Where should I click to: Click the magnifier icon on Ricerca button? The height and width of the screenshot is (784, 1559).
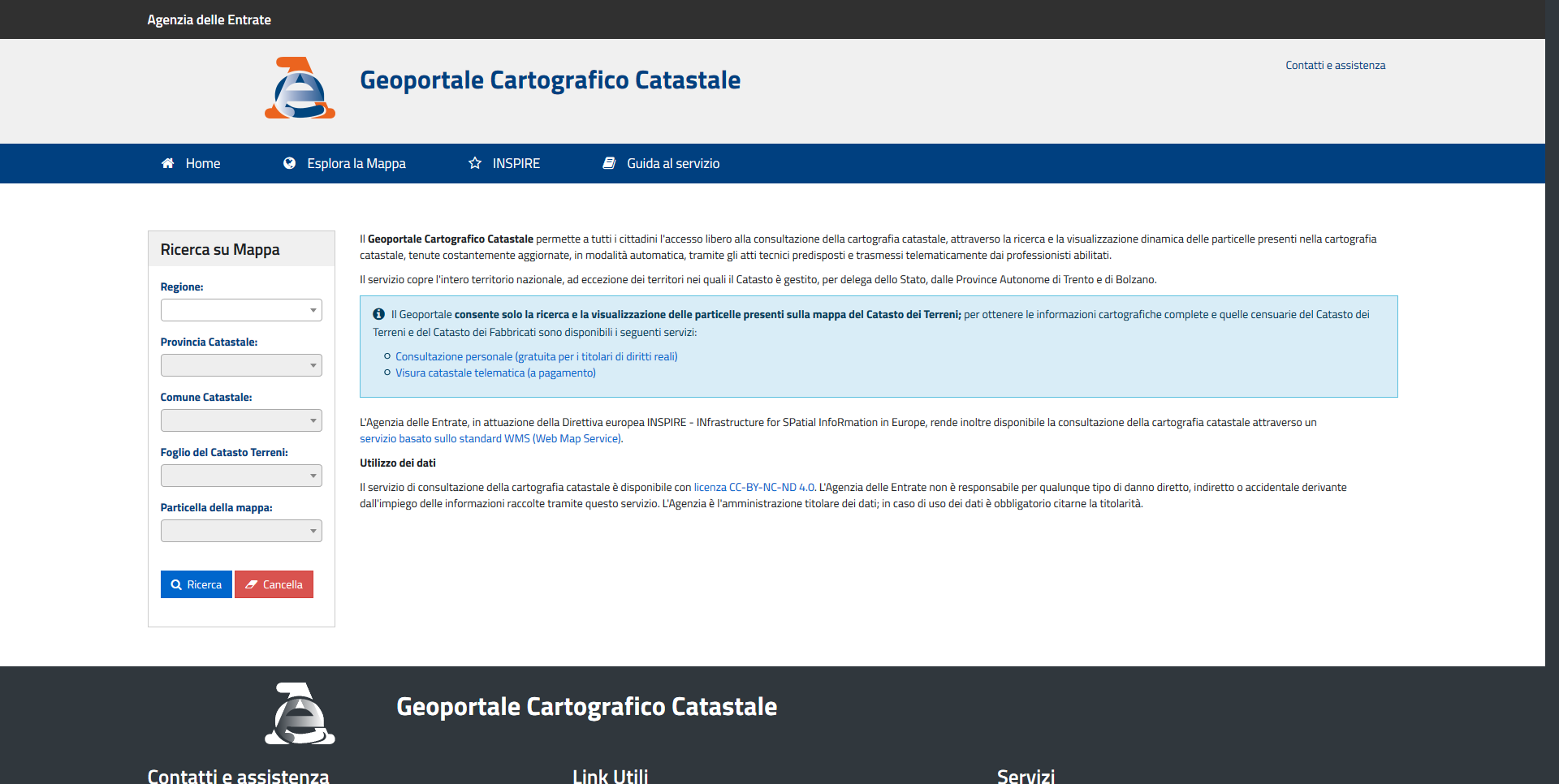click(176, 584)
